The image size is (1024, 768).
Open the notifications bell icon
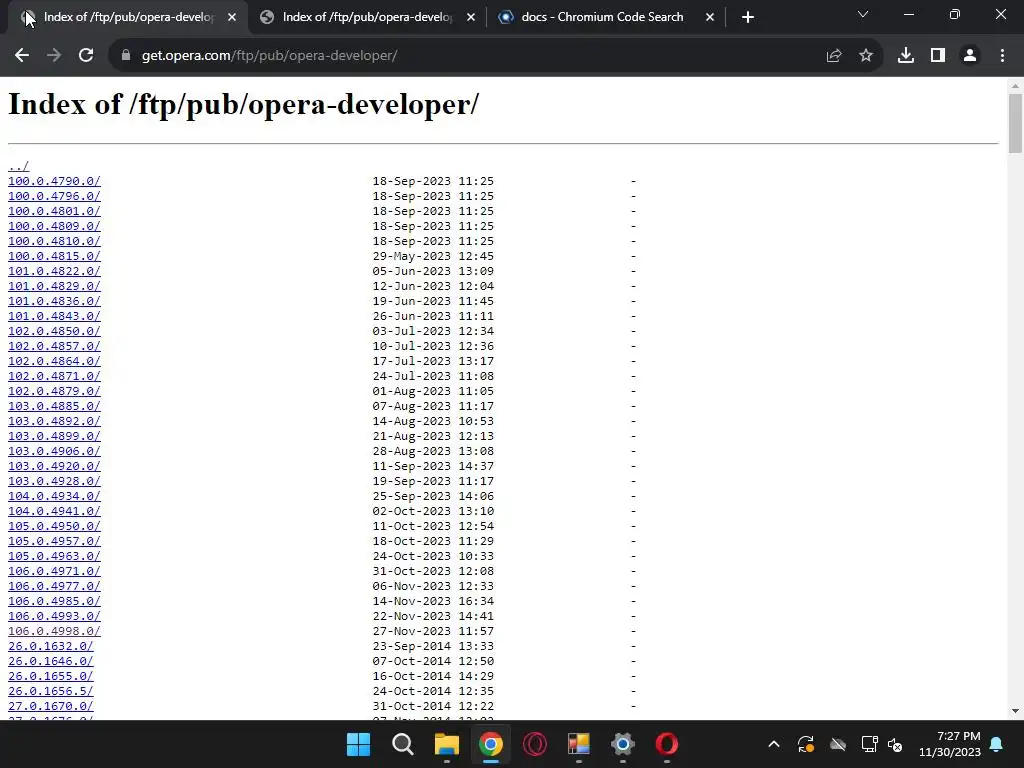pyautogui.click(x=997, y=744)
